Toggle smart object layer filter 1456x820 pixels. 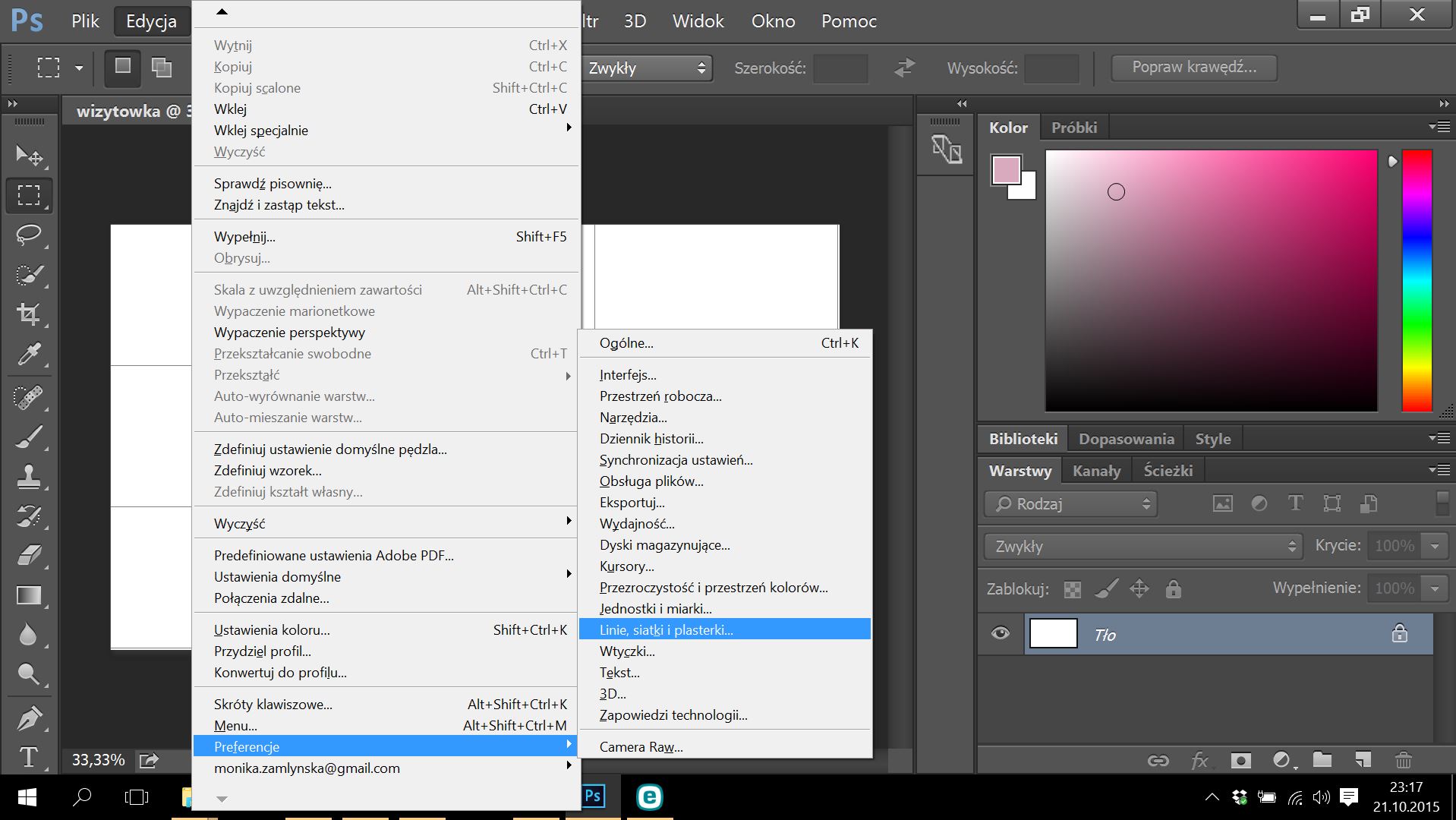pos(1369,503)
